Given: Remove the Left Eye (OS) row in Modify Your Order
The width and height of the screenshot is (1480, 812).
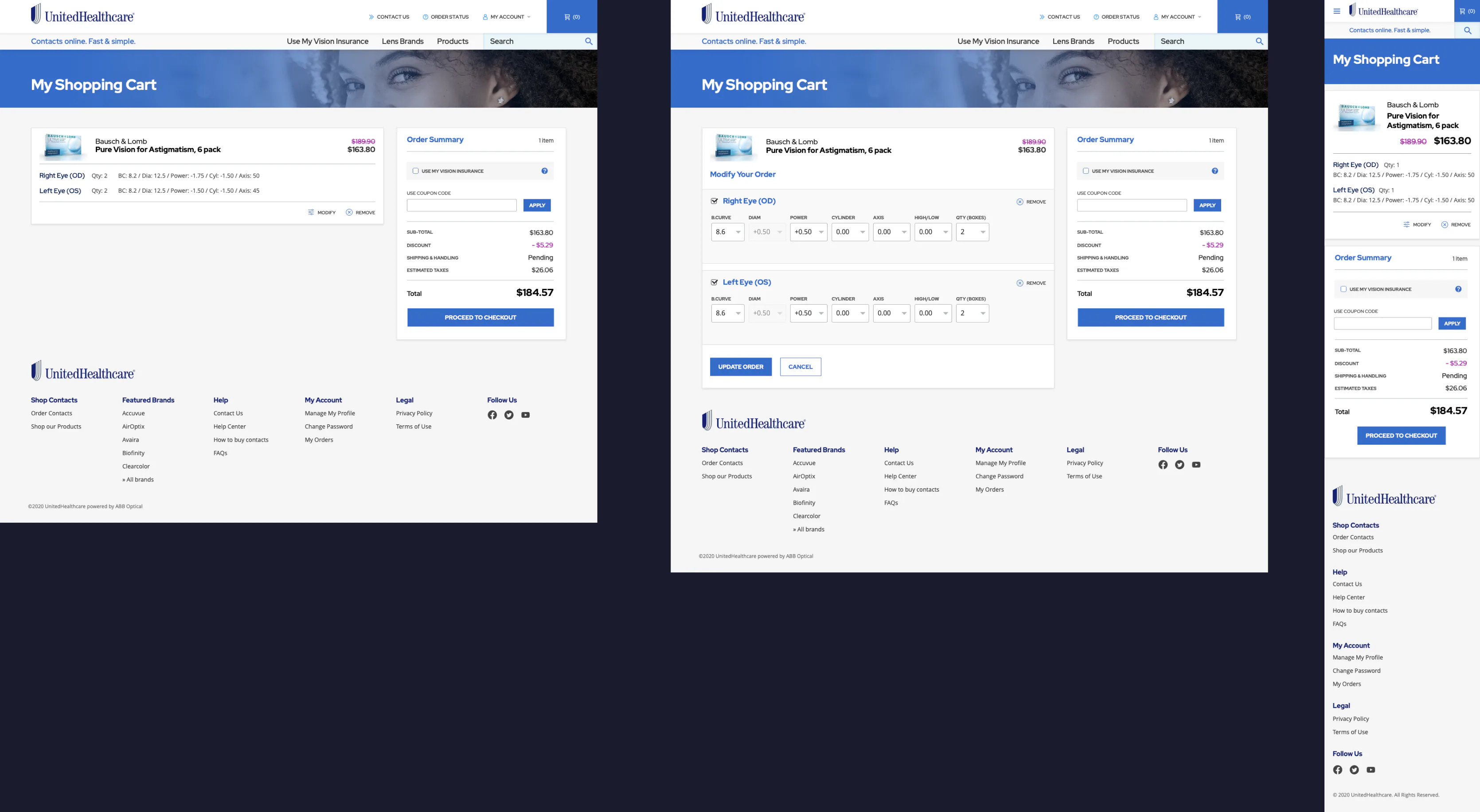Looking at the screenshot, I should pos(1031,283).
